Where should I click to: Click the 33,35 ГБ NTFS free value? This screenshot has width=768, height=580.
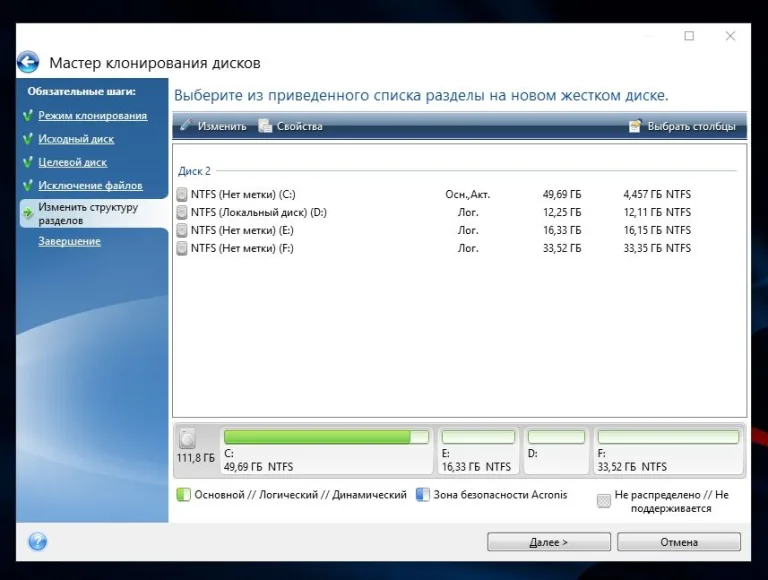(657, 248)
